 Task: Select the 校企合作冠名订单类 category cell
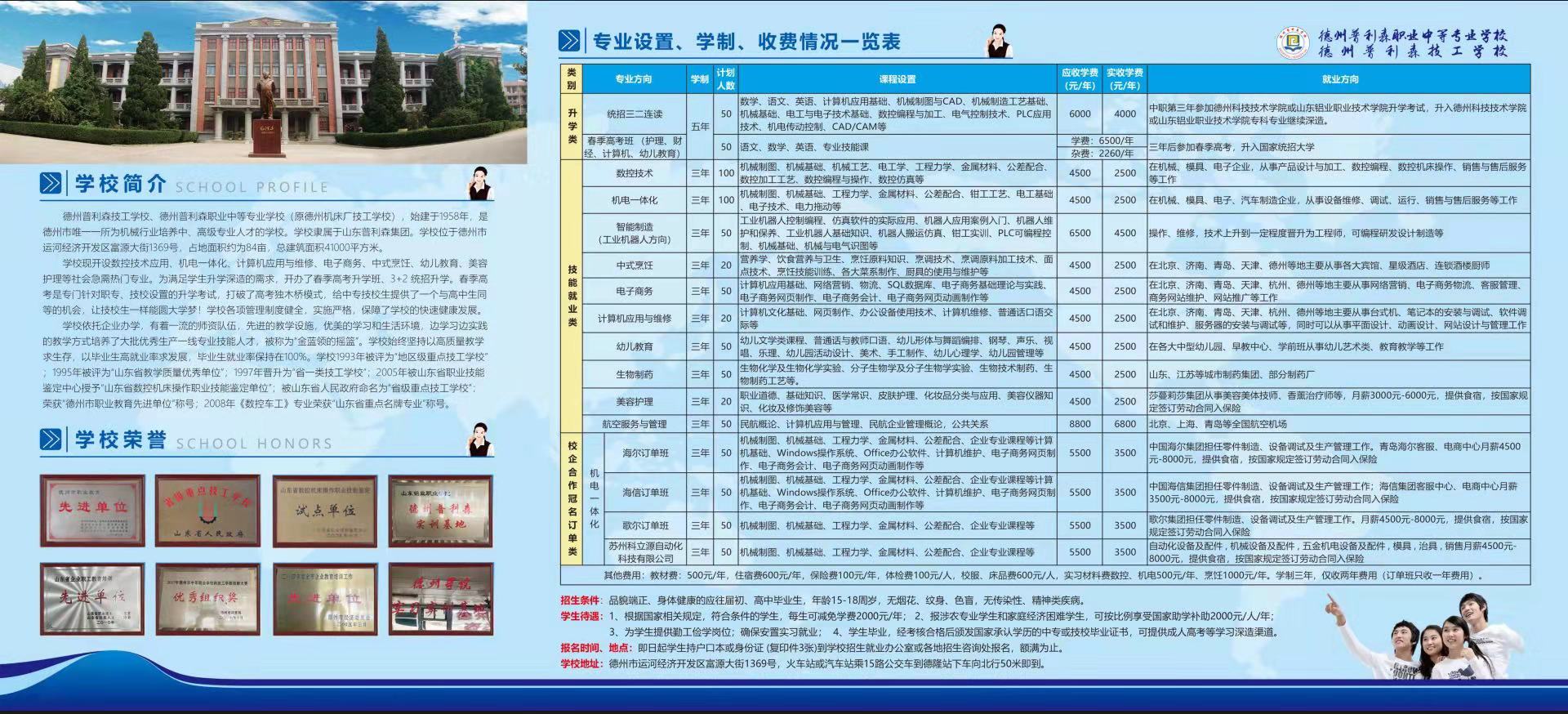click(572, 498)
